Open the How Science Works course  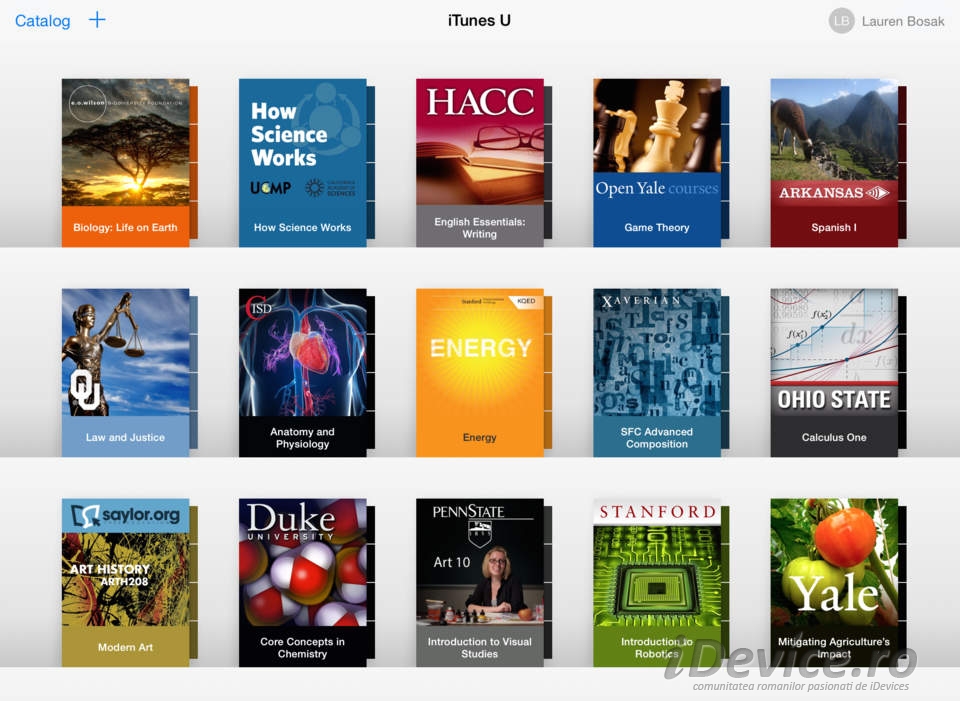302,163
